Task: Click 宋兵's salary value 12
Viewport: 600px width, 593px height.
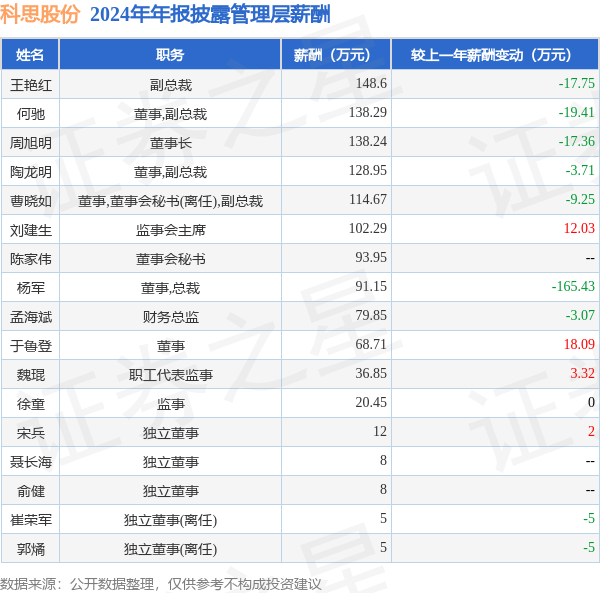Action: tap(380, 431)
